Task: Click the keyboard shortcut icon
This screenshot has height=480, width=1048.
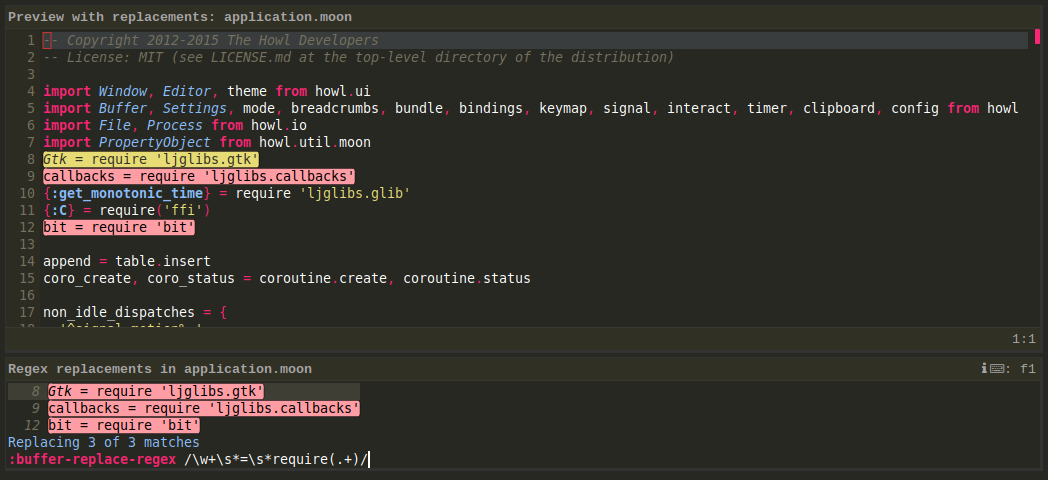Action: pyautogui.click(x=999, y=368)
